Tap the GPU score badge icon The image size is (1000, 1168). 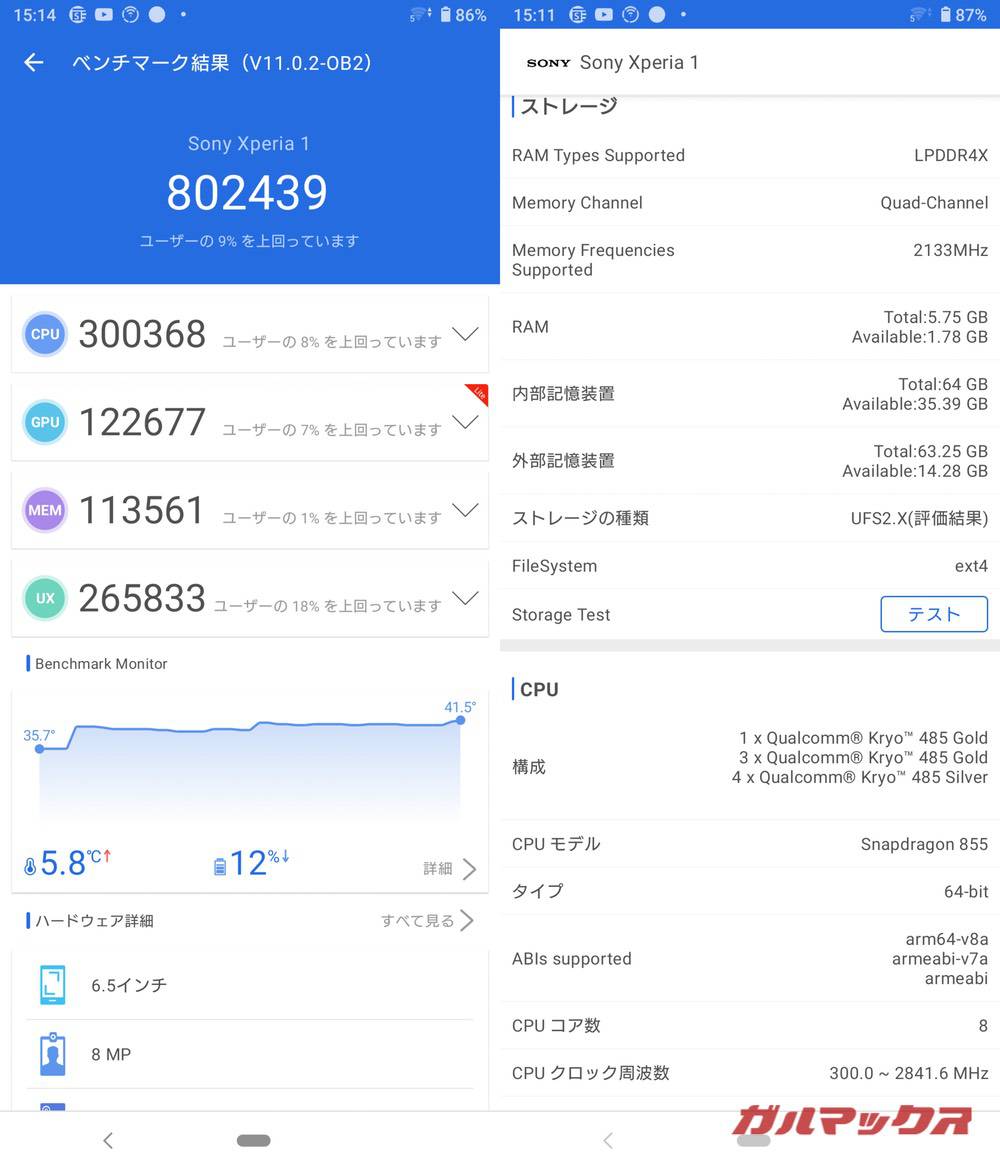coord(45,422)
